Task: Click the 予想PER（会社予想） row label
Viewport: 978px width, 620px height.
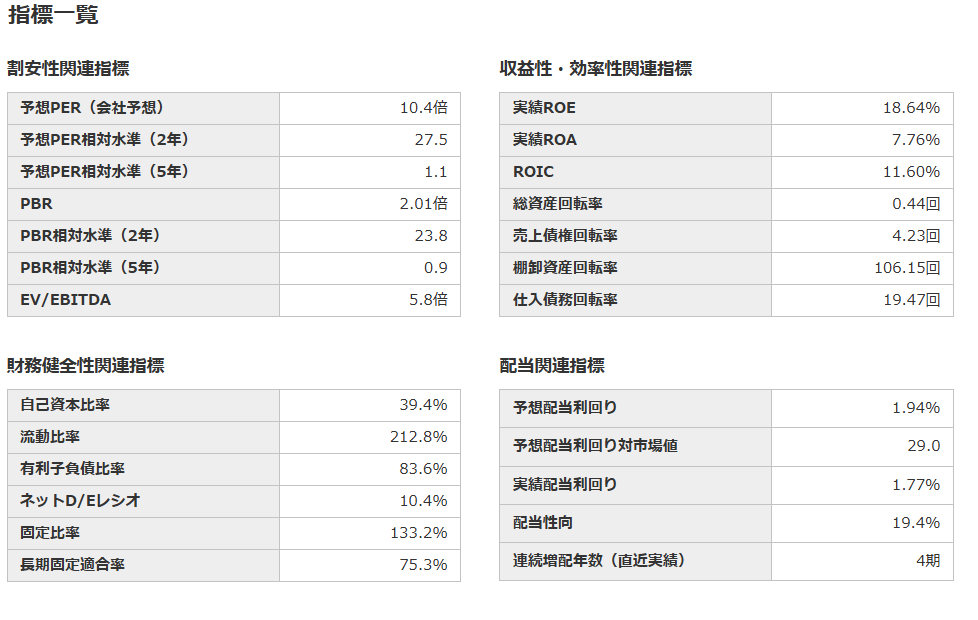Action: (92, 108)
